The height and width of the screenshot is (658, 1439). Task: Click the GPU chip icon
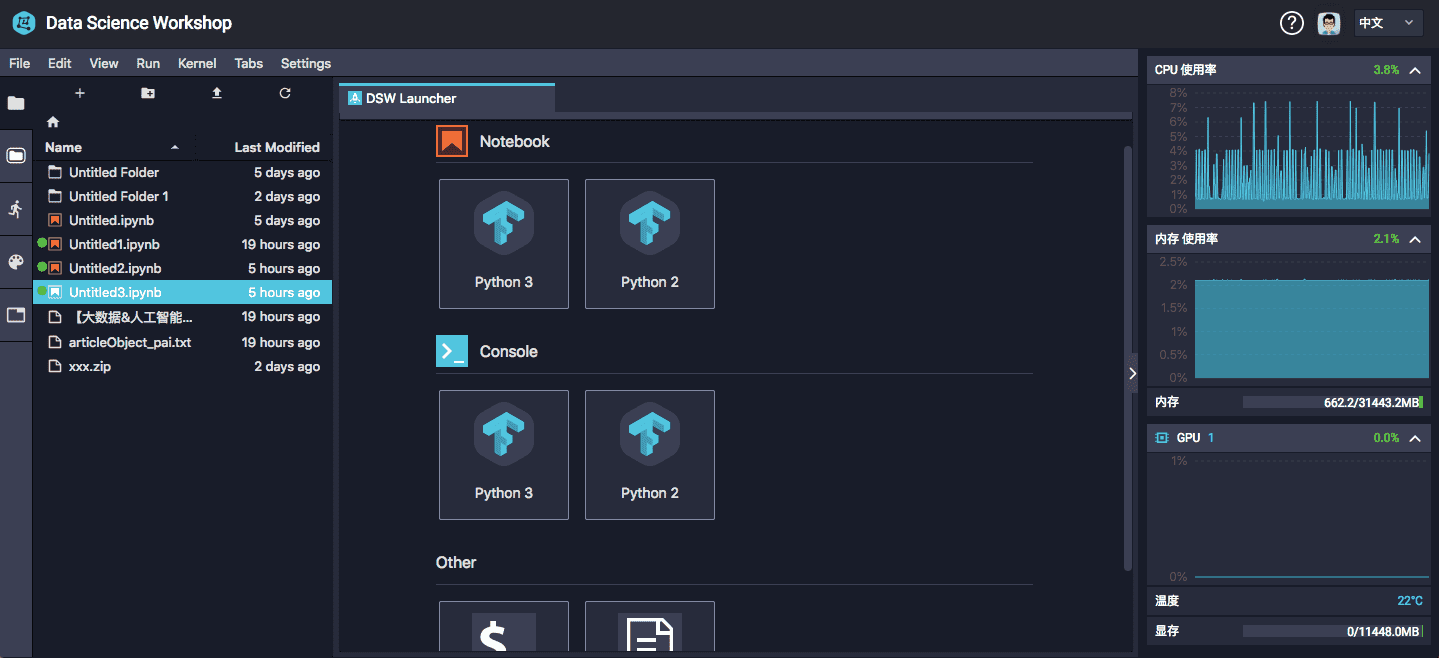click(1162, 438)
